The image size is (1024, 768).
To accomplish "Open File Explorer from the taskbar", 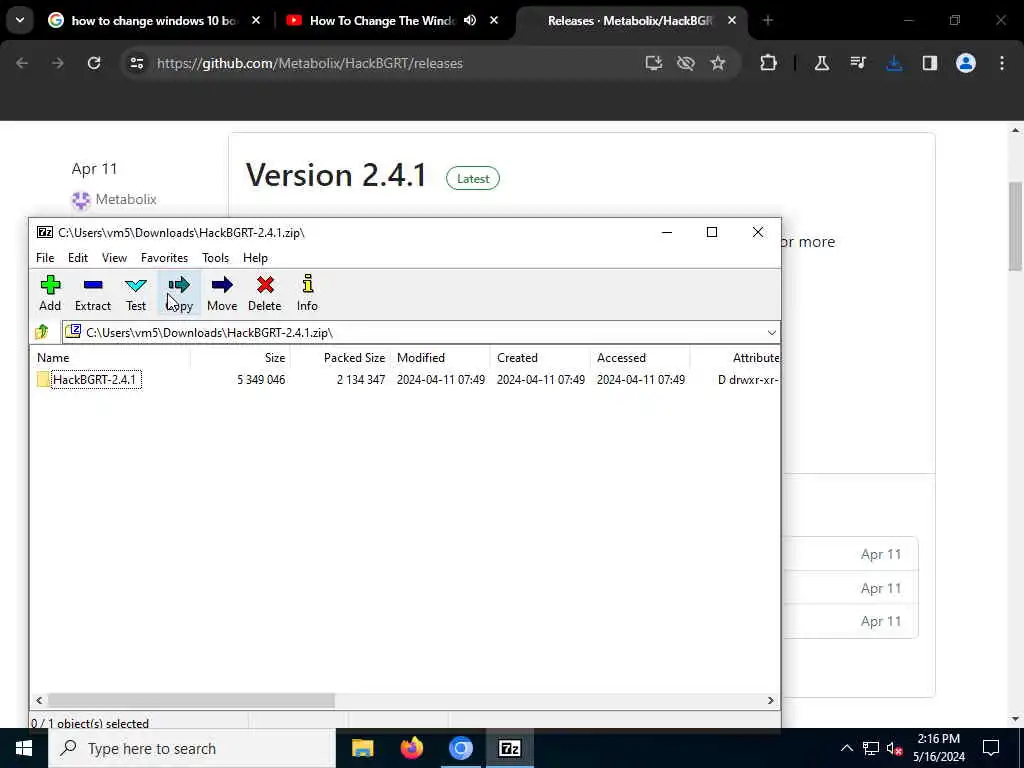I will point(362,748).
